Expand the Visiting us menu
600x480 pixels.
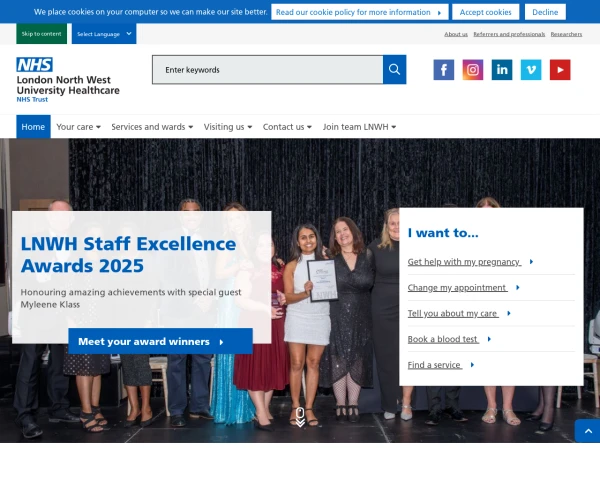click(x=228, y=127)
